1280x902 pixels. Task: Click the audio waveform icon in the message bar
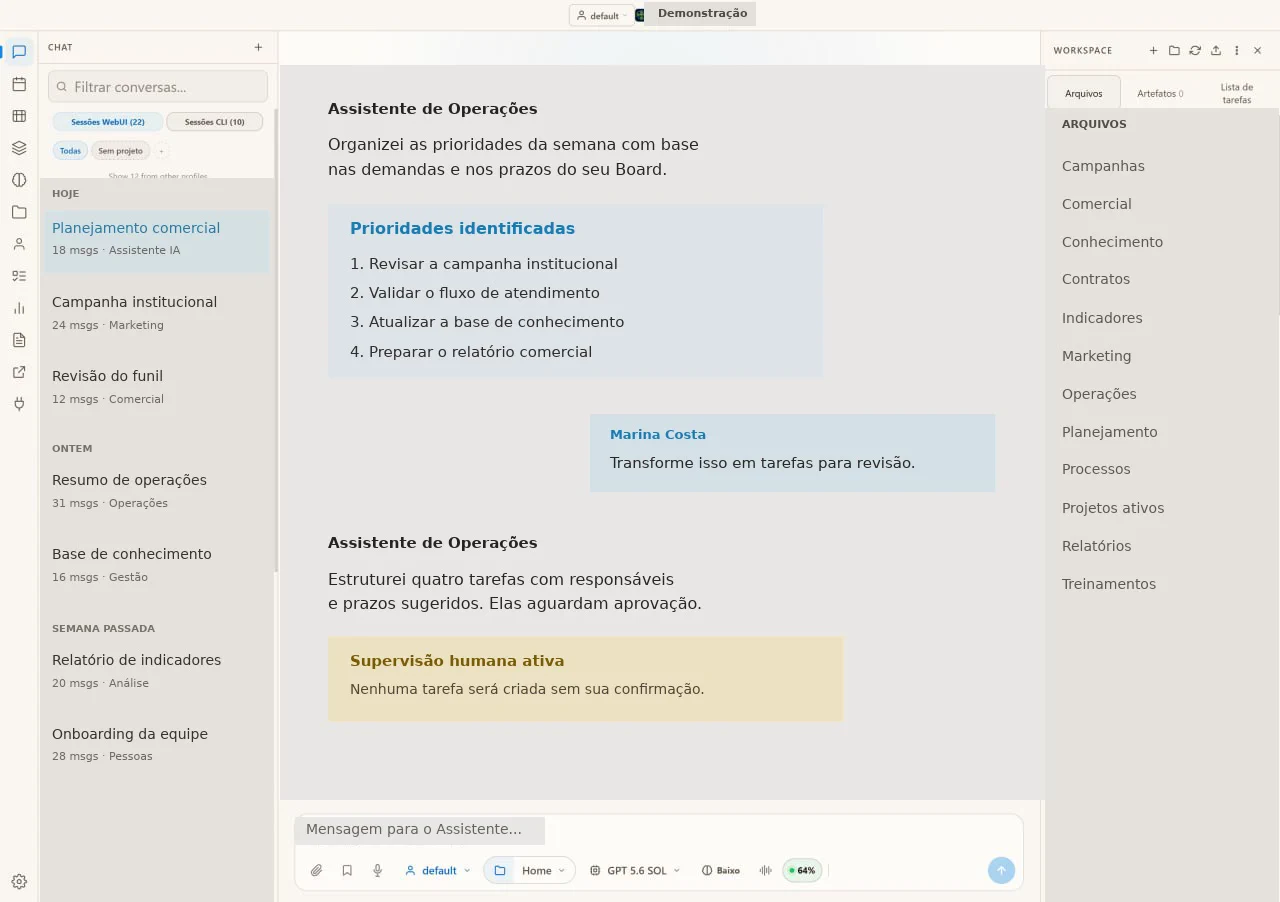[x=766, y=870]
